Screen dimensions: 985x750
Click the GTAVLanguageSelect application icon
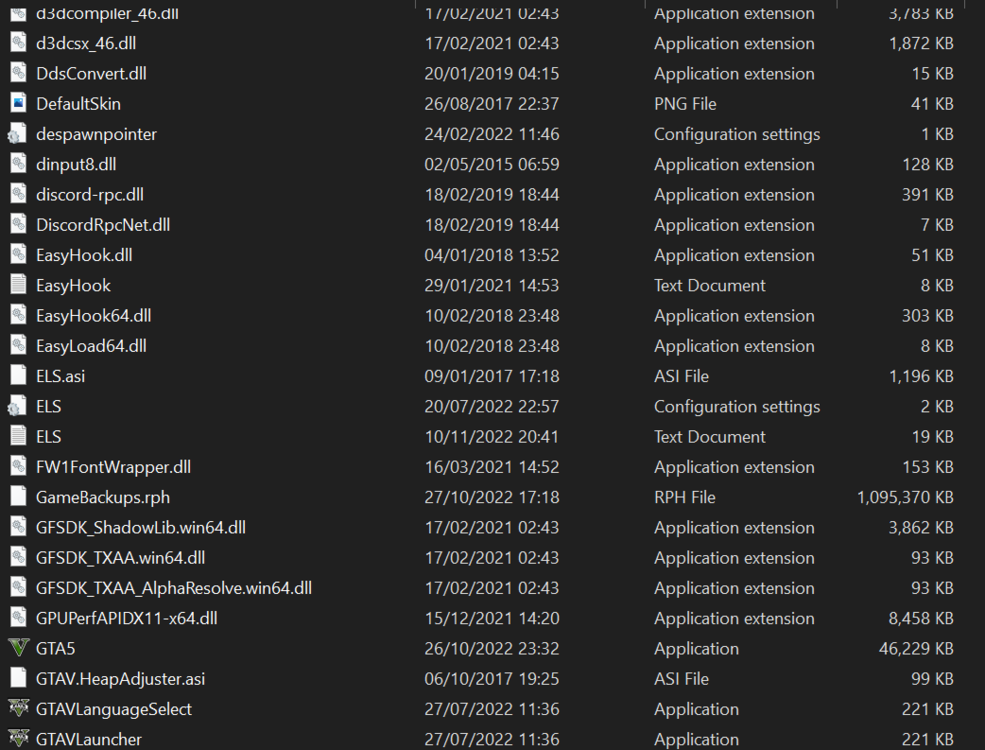(18, 709)
